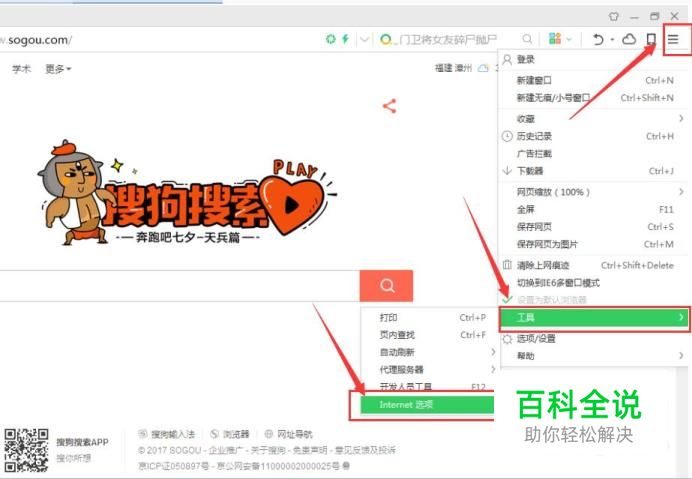Expand the highlighted 工具 submenu
Viewport: 692px width, 479px height.
pos(594,318)
